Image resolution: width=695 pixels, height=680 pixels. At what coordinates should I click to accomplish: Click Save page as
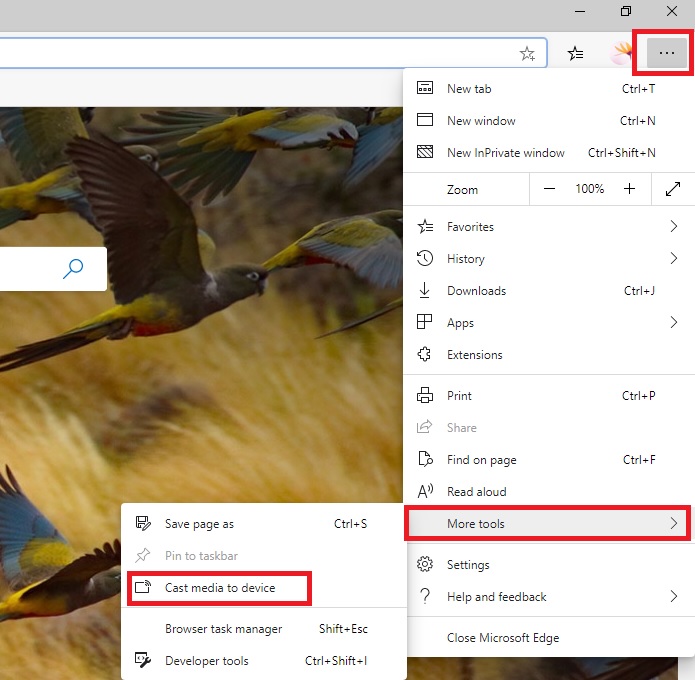click(x=264, y=524)
